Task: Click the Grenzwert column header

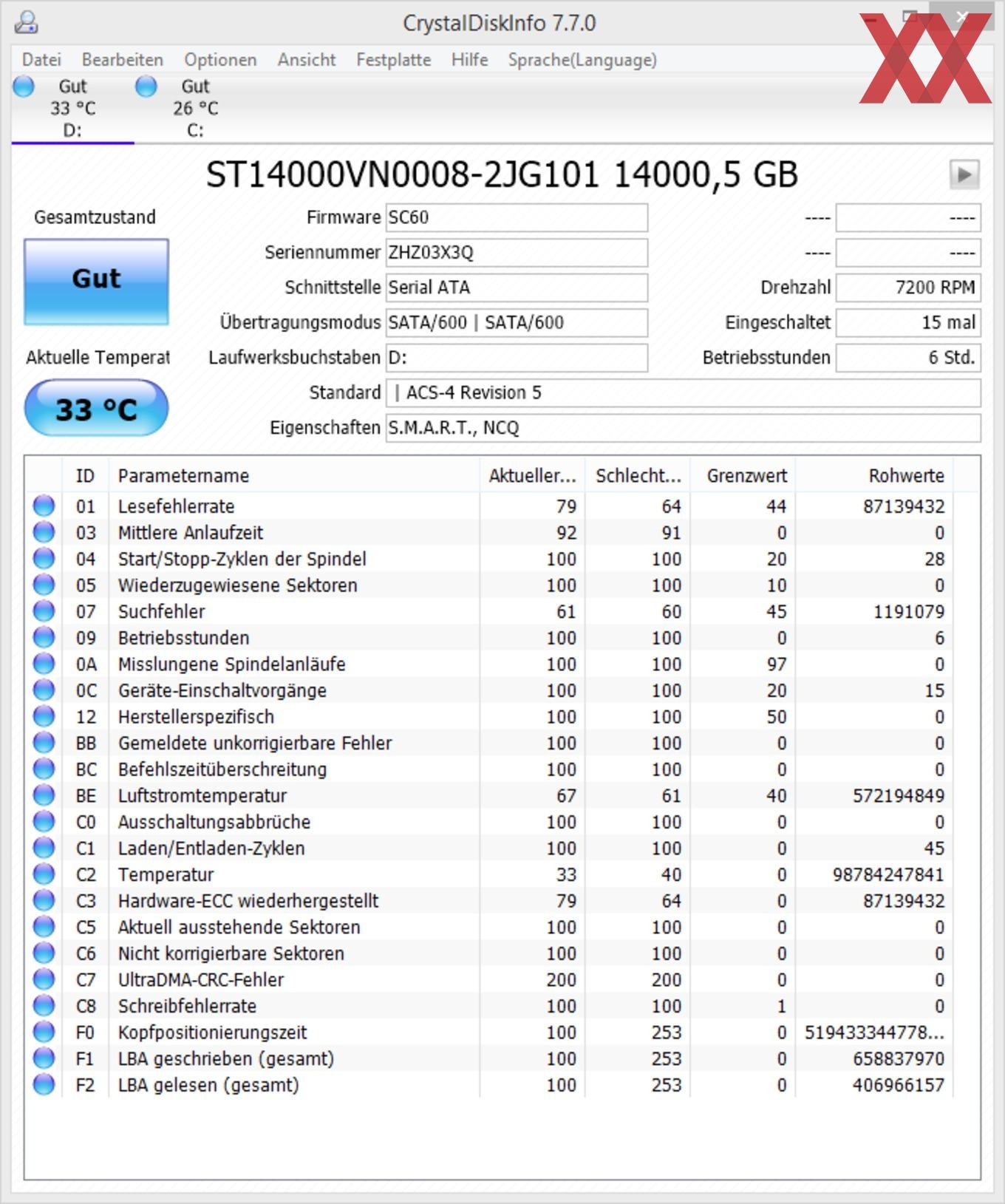Action: 743,475
